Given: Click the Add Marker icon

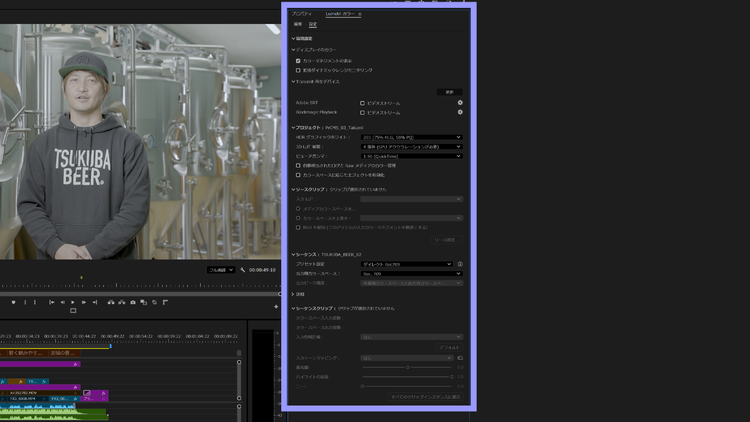Looking at the screenshot, I should pos(13,302).
